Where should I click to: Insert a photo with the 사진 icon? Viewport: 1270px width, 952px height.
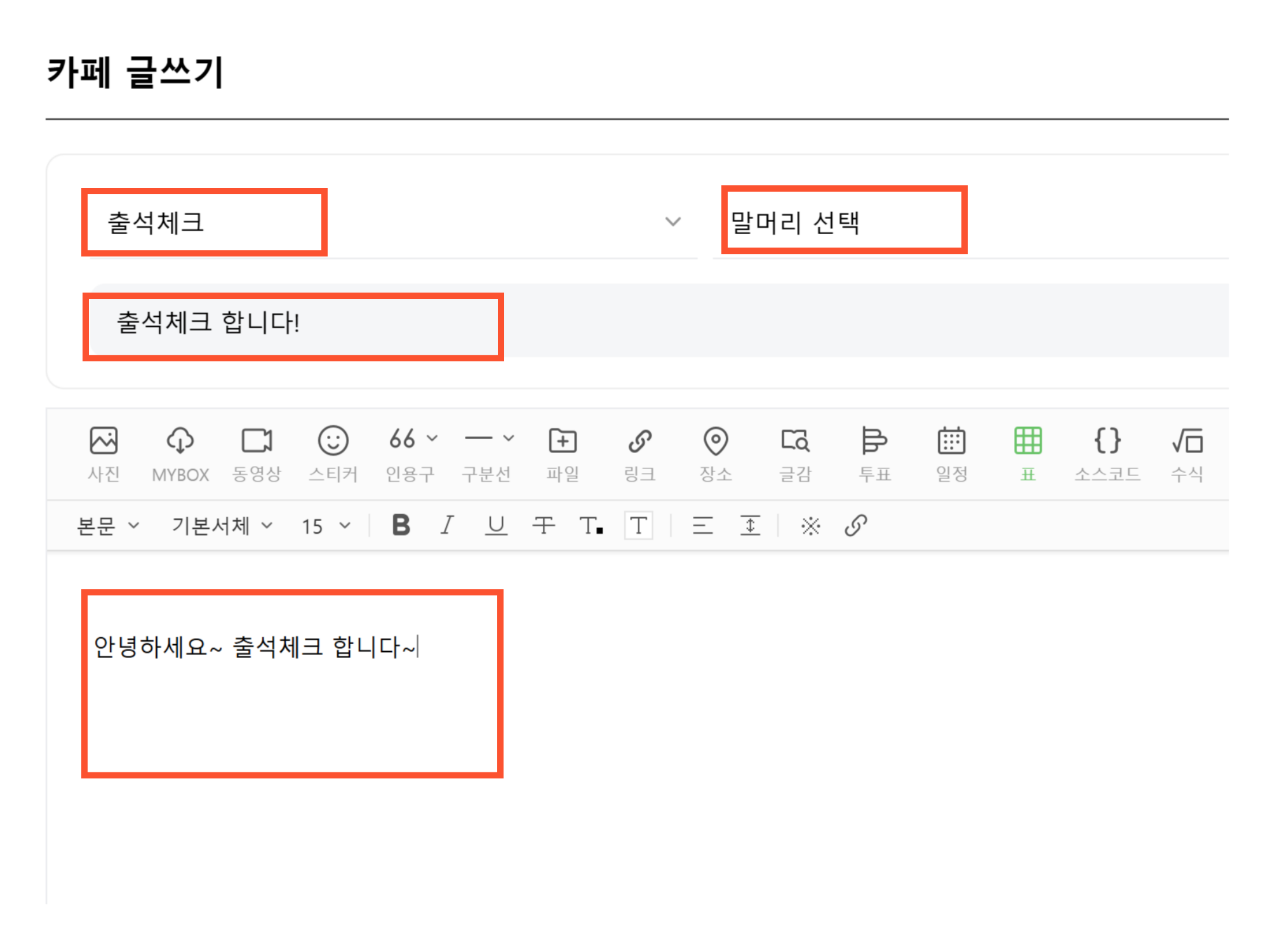click(104, 454)
